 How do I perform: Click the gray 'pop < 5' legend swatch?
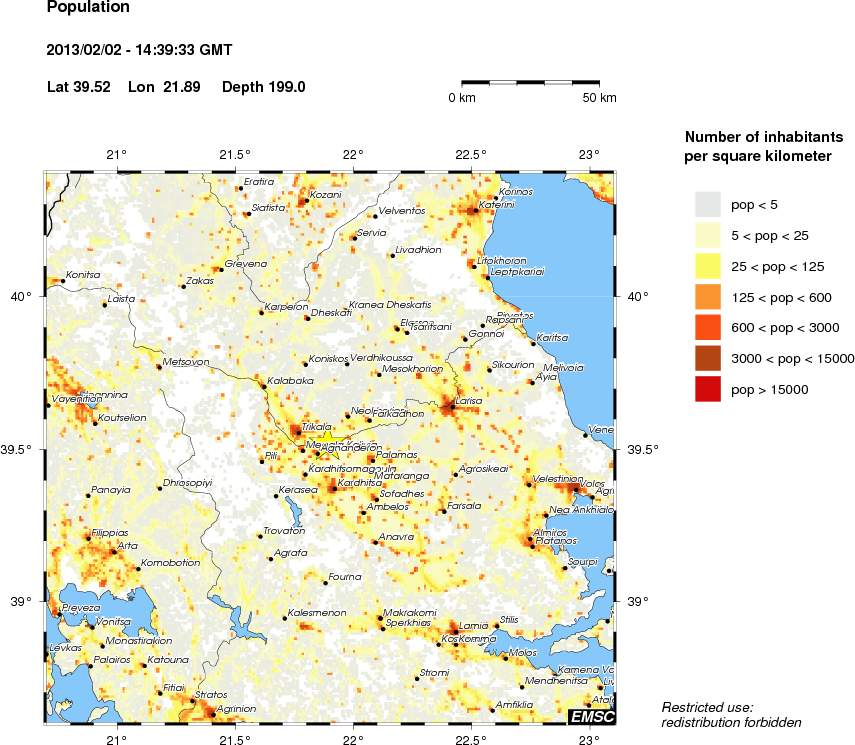click(707, 204)
